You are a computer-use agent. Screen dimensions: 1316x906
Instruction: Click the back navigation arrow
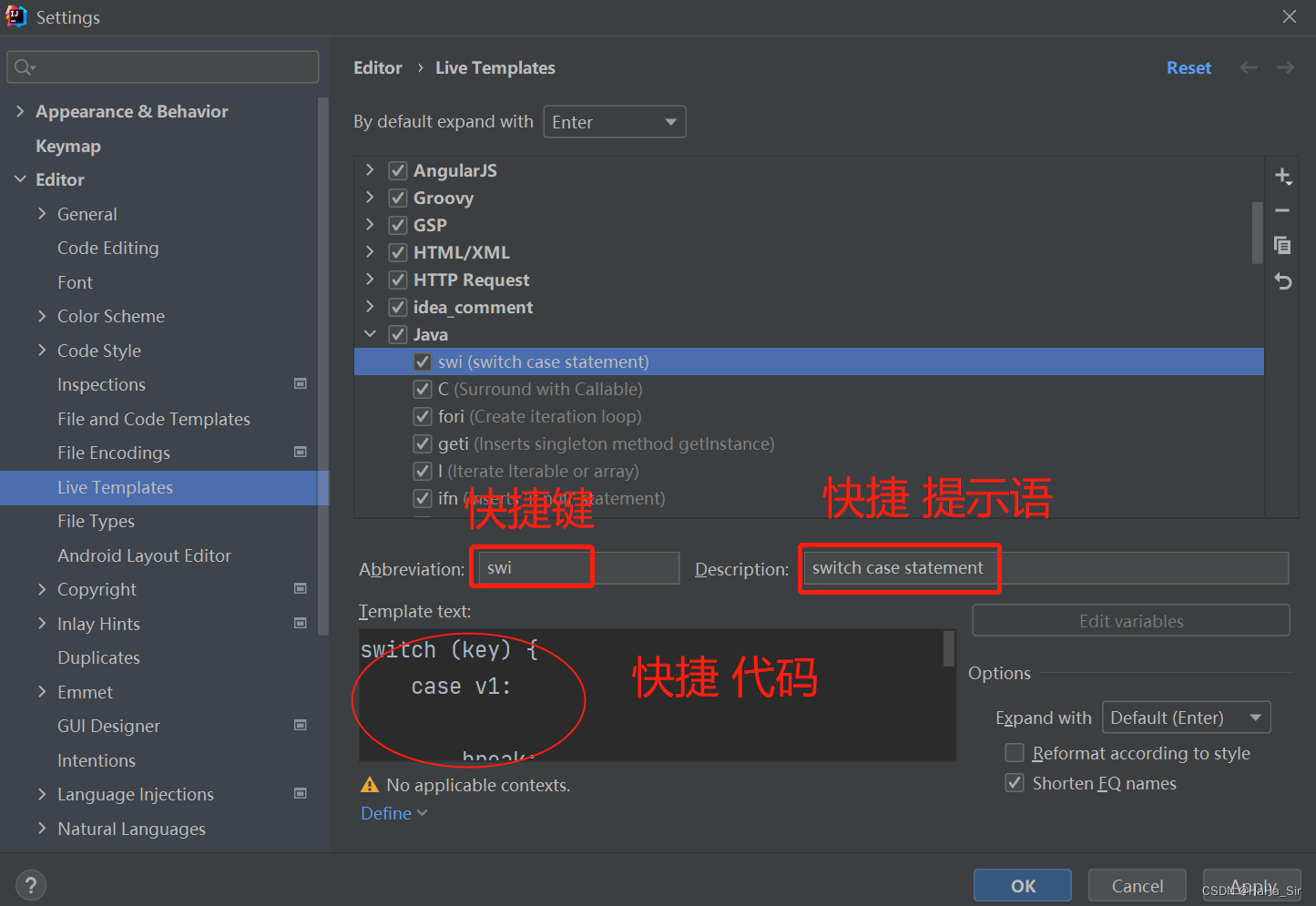[1249, 67]
